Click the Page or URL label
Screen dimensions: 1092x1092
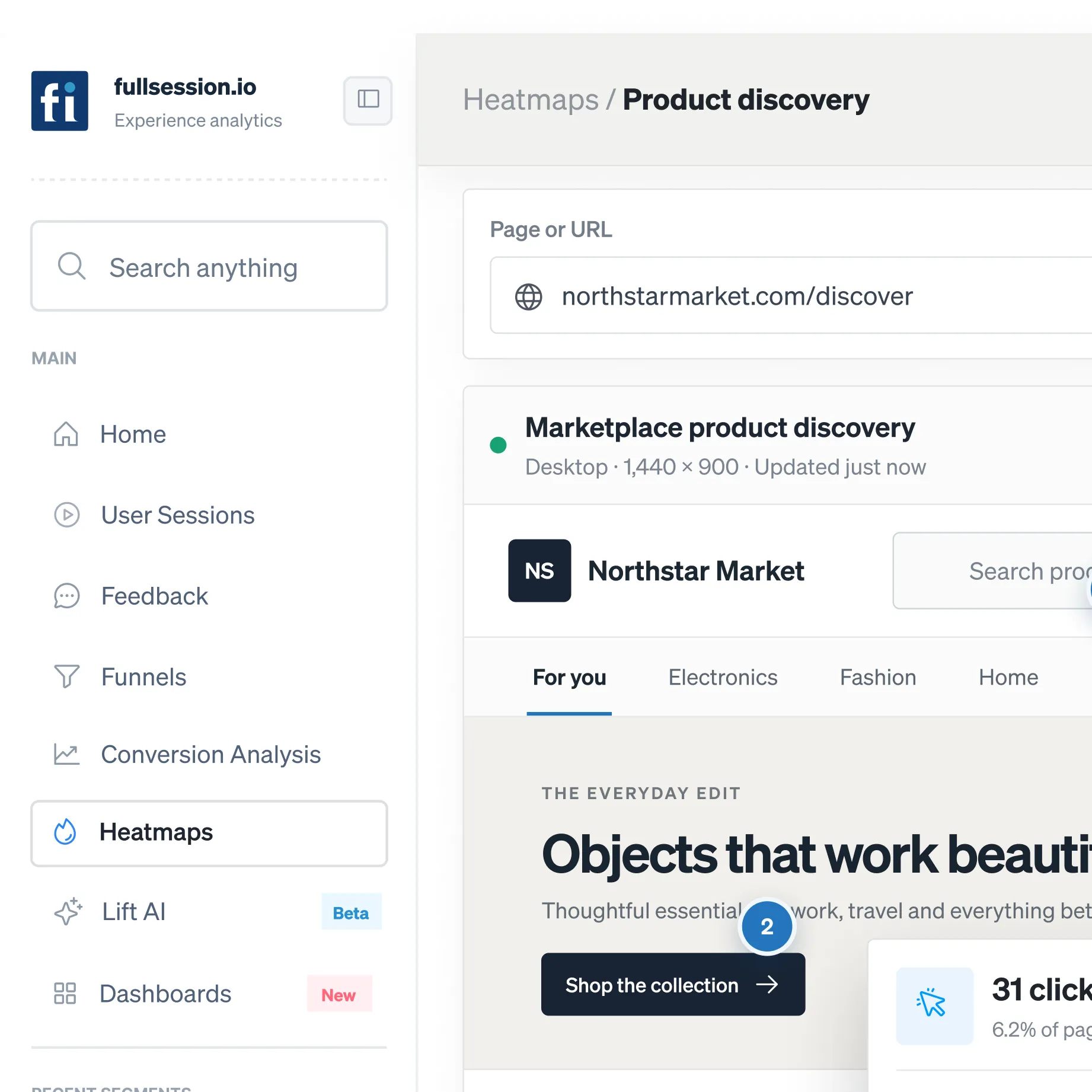pyautogui.click(x=551, y=229)
